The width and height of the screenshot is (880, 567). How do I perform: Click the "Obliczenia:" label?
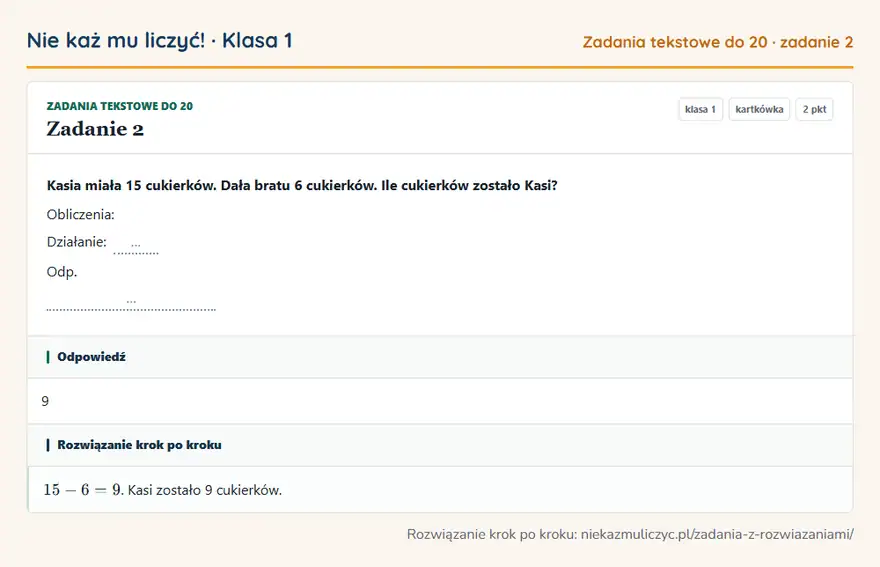80,214
